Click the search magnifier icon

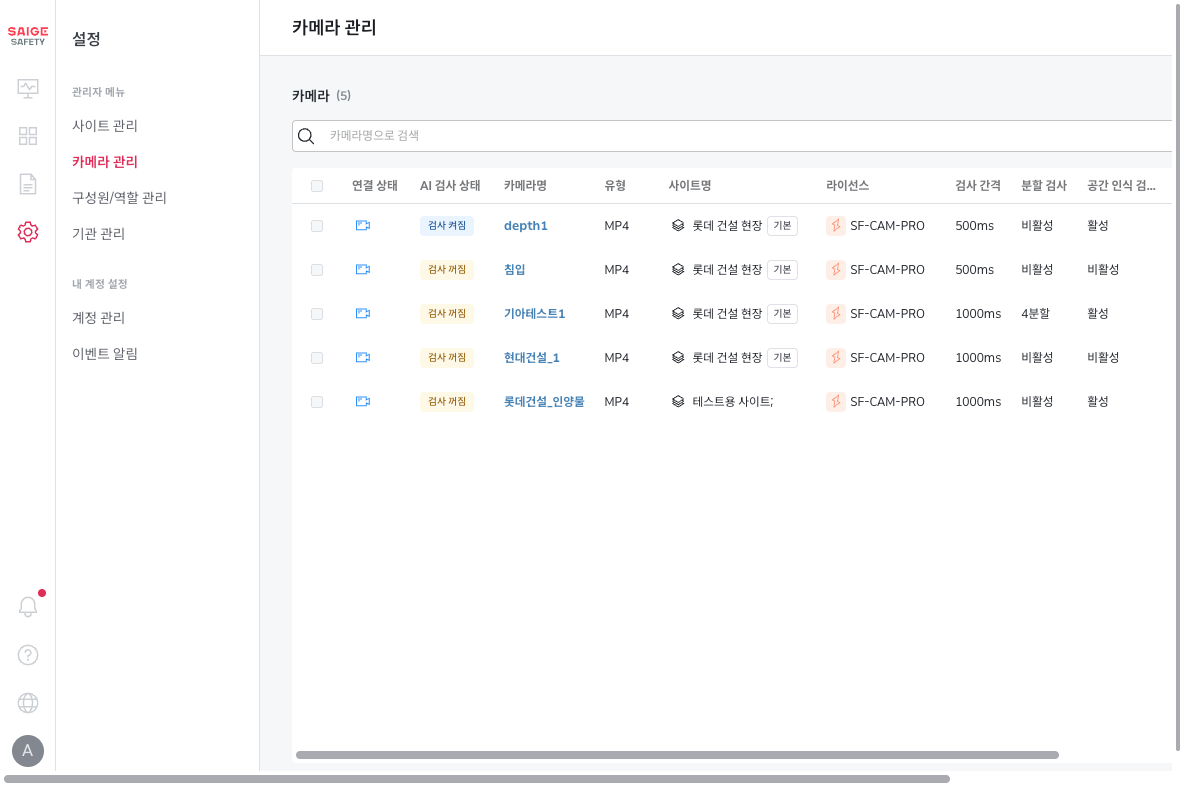point(306,136)
